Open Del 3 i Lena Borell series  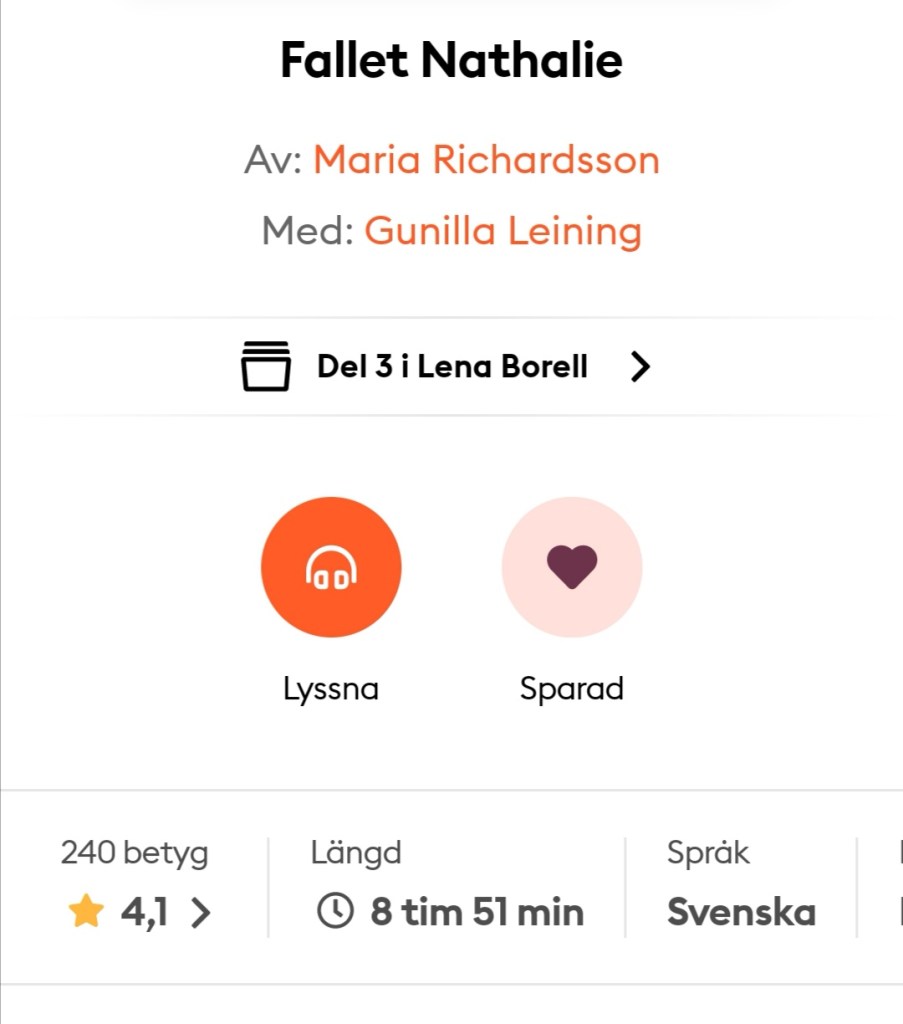click(x=452, y=367)
